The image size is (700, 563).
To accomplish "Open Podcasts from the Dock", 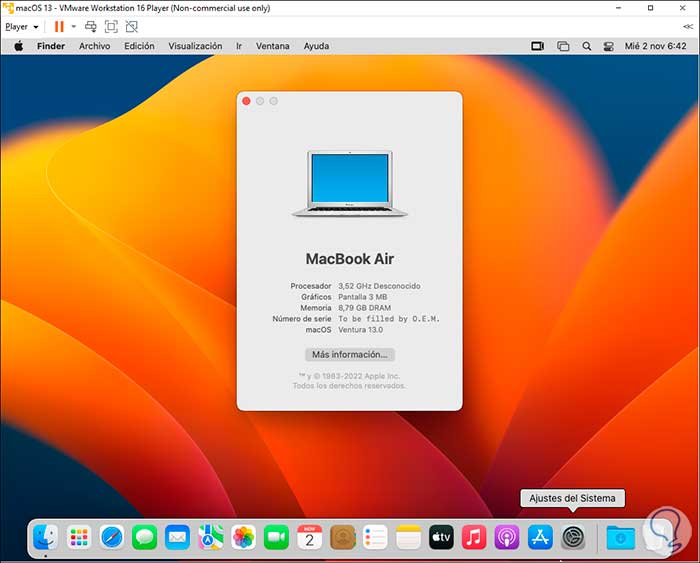I will coord(507,537).
